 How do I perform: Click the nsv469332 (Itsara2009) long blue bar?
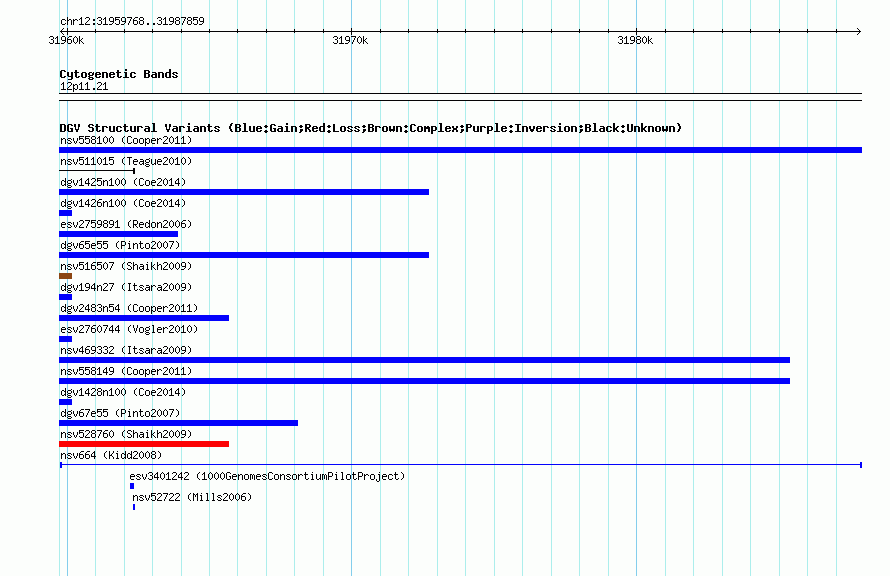pyautogui.click(x=425, y=360)
